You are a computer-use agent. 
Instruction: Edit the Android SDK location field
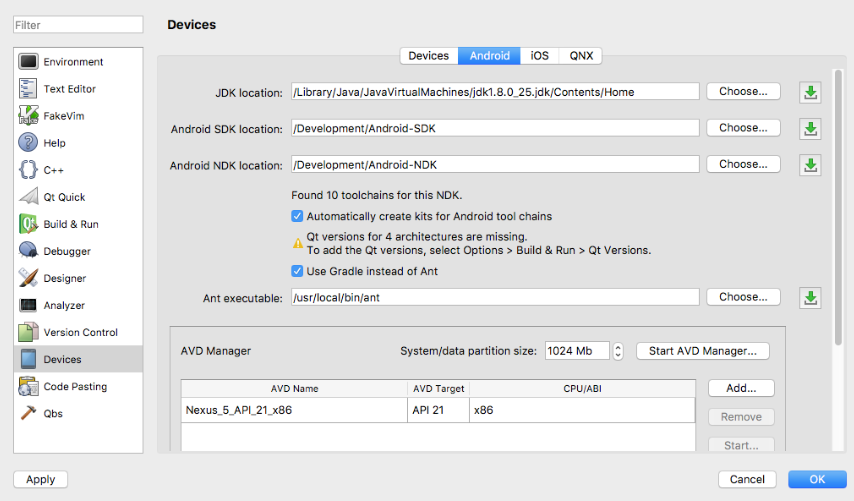495,128
